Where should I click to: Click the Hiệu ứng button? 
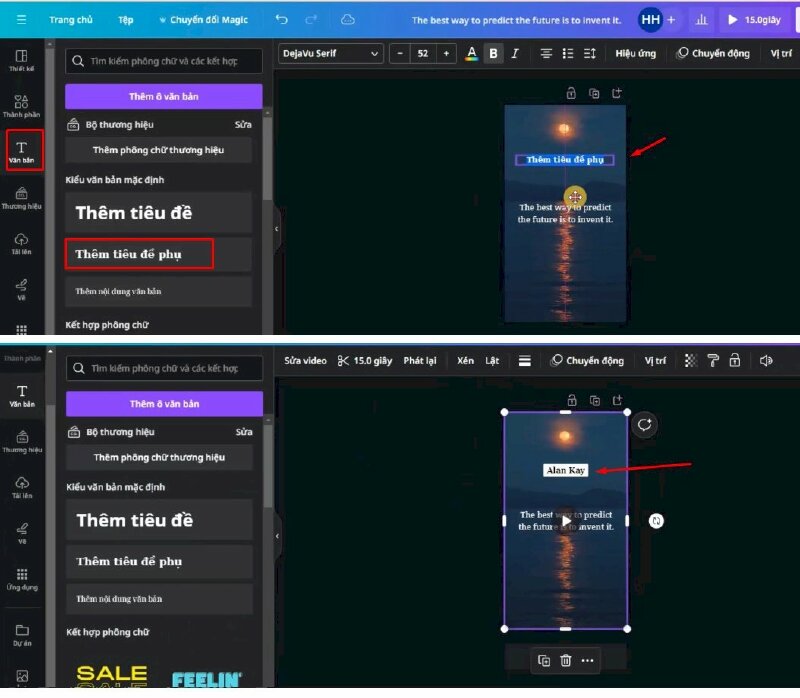635,53
